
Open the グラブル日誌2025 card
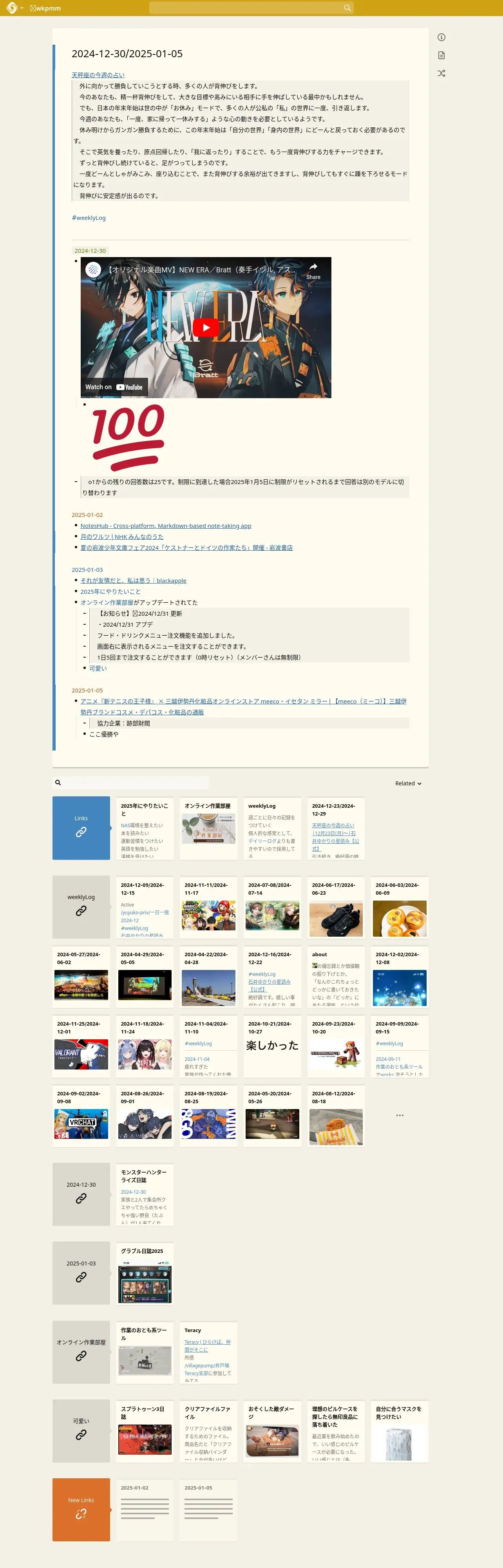tap(145, 1273)
